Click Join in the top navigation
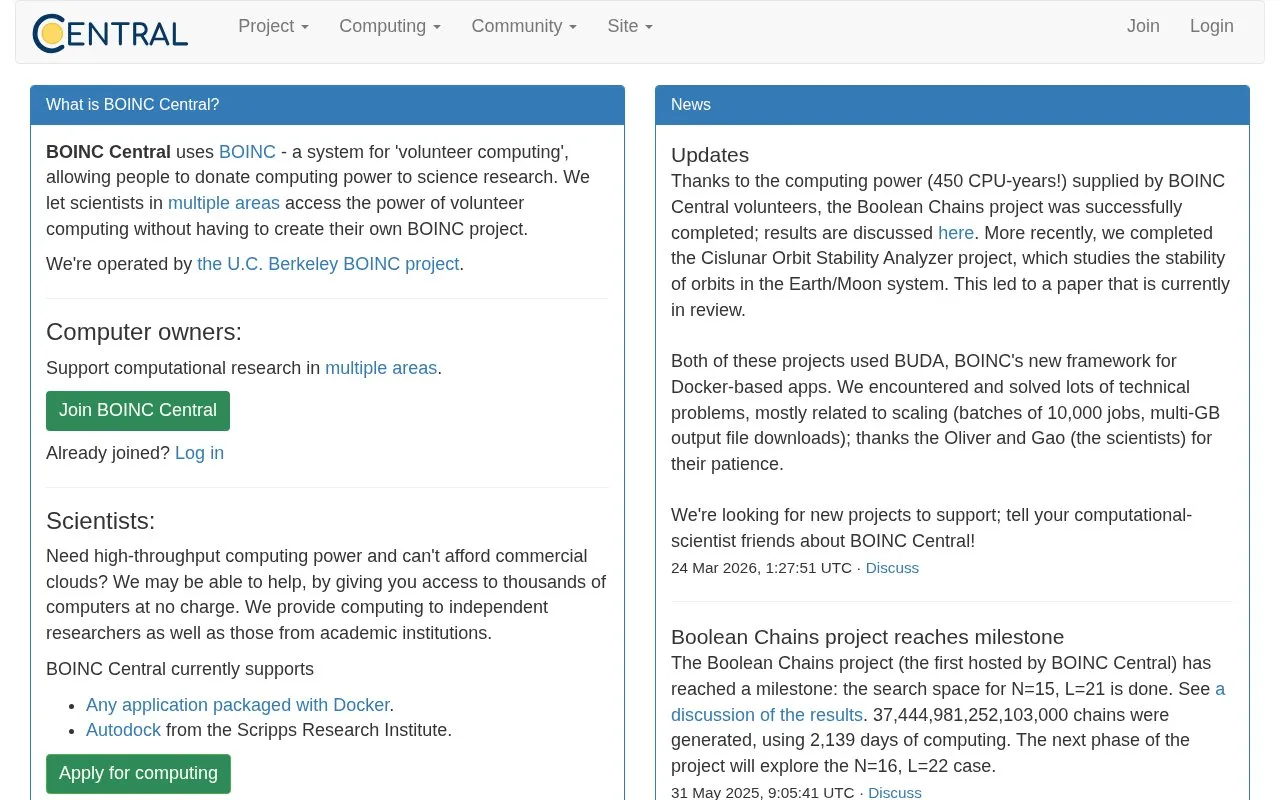This screenshot has width=1280, height=800. [1143, 26]
